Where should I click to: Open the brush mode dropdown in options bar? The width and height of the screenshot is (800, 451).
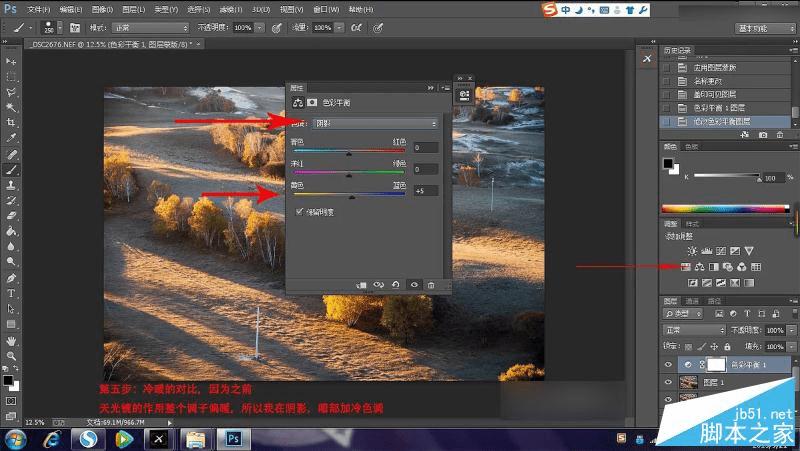151,28
